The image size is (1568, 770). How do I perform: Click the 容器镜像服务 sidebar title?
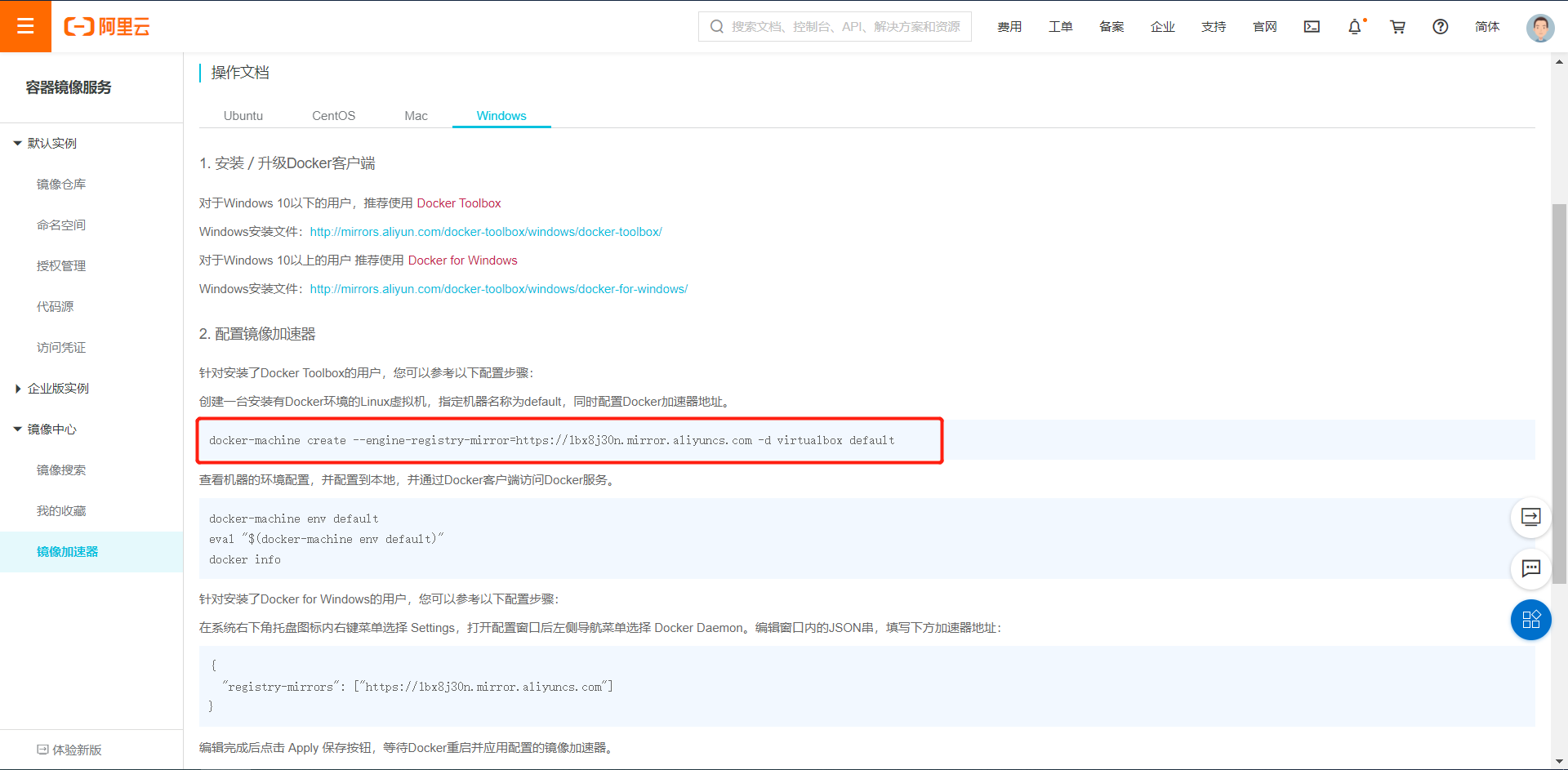point(69,87)
